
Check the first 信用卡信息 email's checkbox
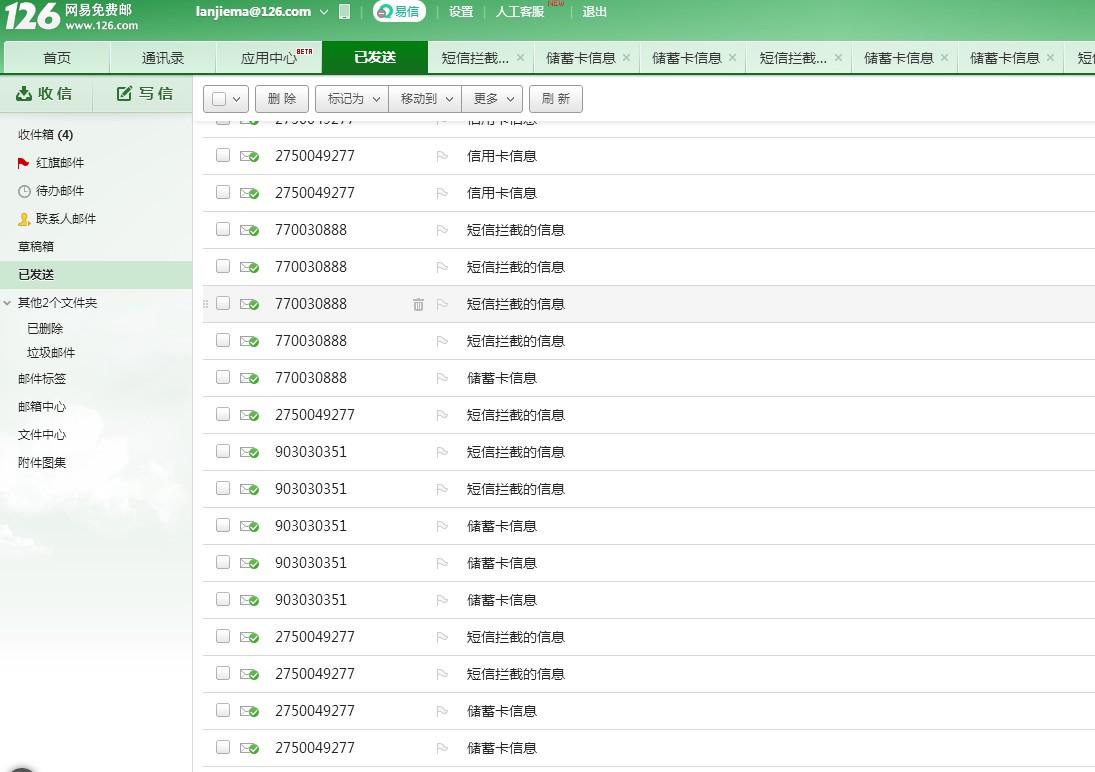tap(222, 156)
